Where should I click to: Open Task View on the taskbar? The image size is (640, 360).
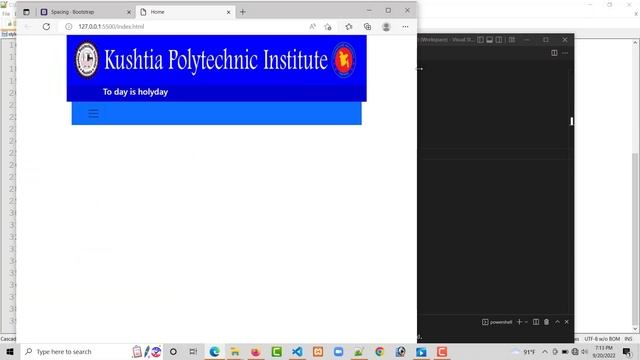tap(193, 351)
